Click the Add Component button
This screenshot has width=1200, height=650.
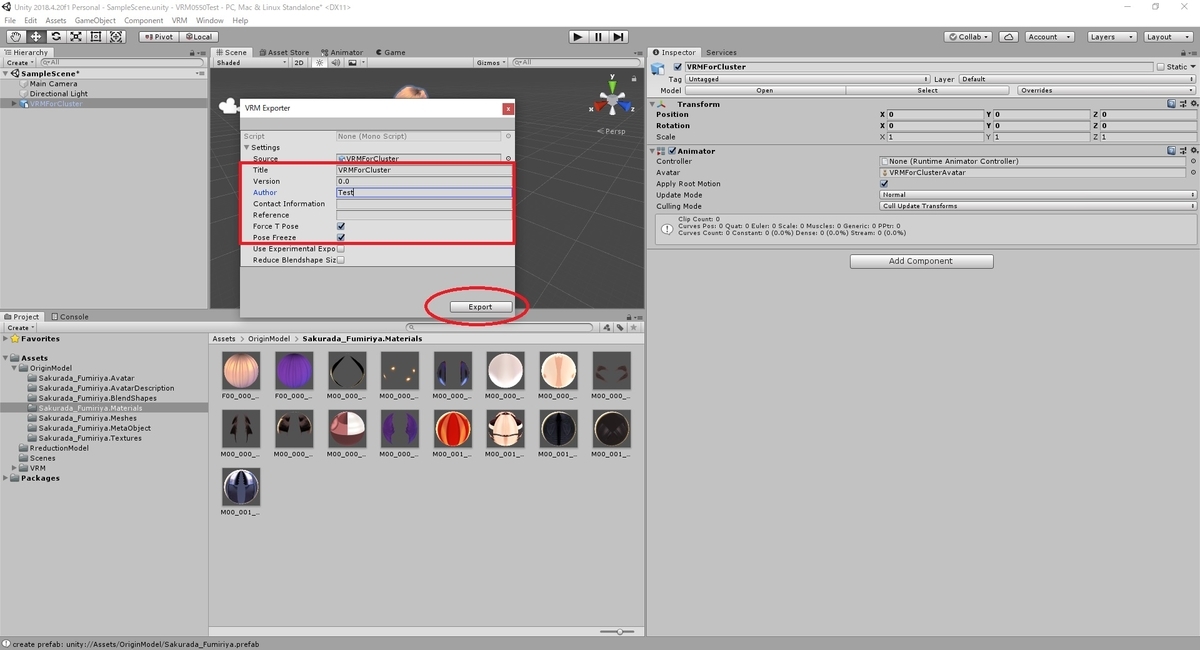[921, 261]
